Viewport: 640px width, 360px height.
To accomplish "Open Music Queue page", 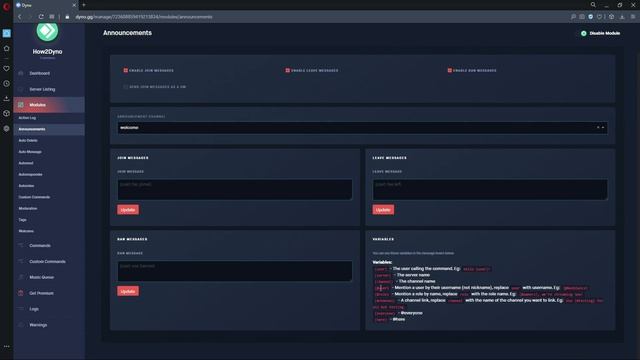I will [x=42, y=278].
